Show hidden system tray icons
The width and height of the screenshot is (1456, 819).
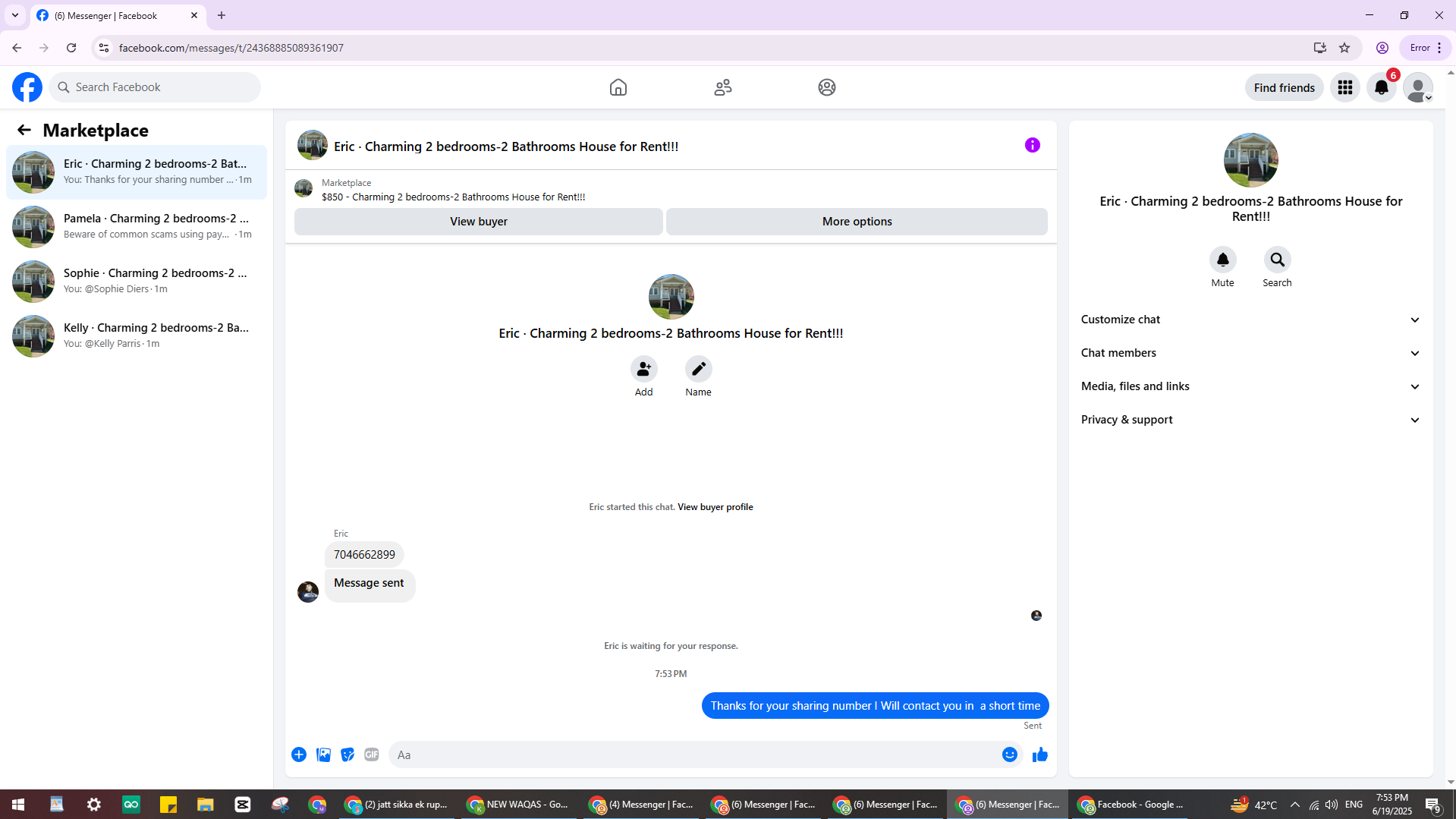pos(1295,805)
